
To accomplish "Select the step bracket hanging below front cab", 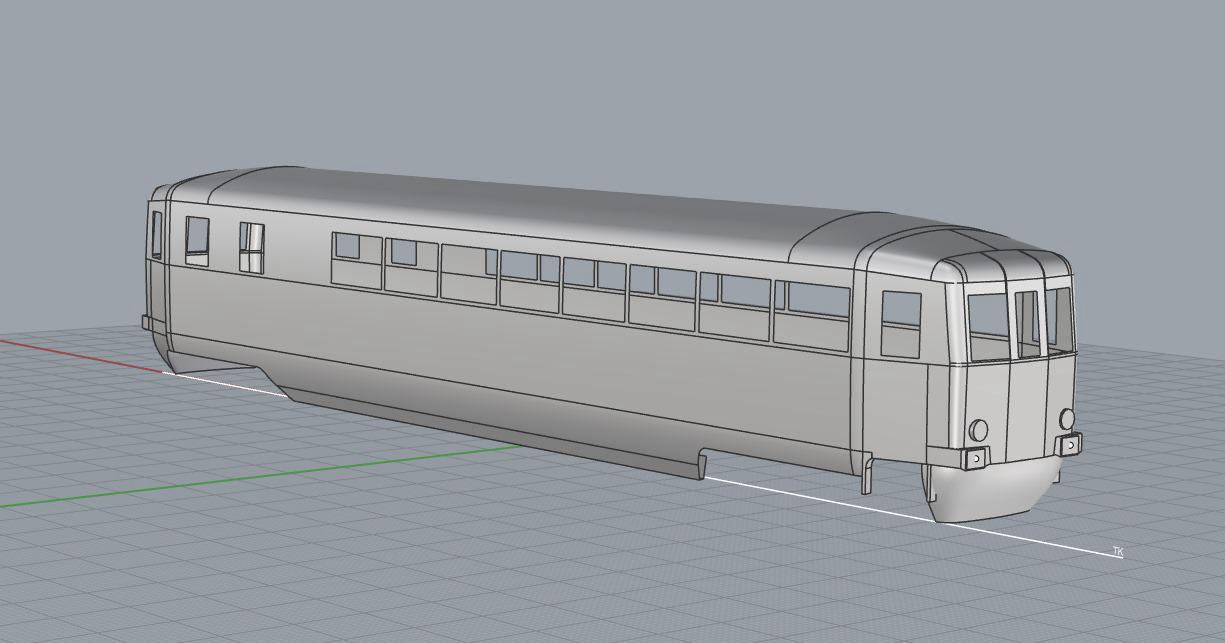I will [x=867, y=475].
